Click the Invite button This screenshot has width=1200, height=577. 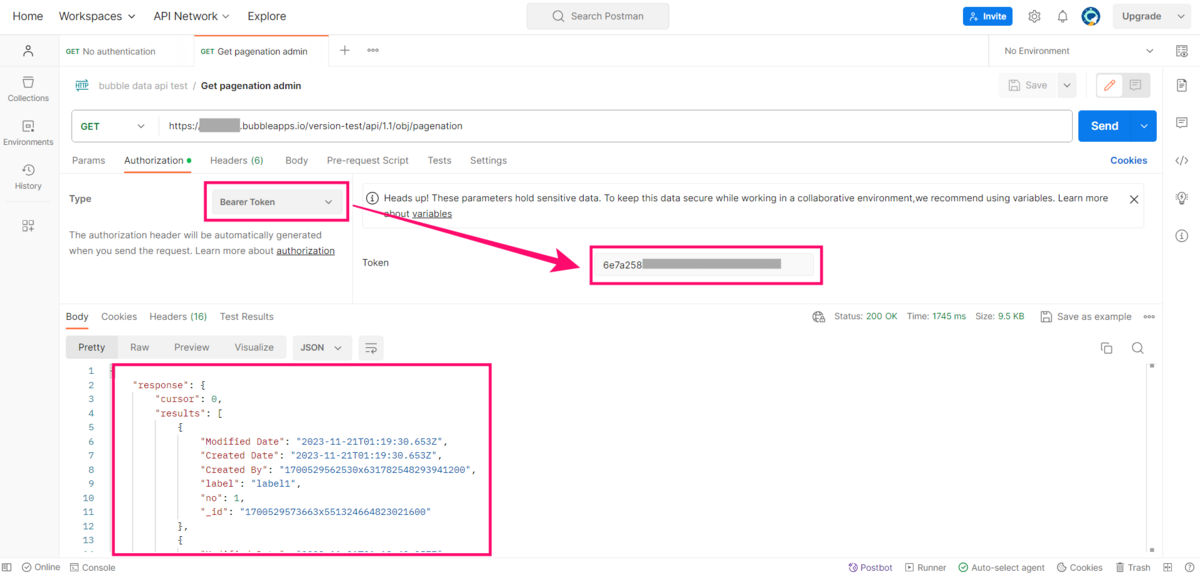coord(988,16)
